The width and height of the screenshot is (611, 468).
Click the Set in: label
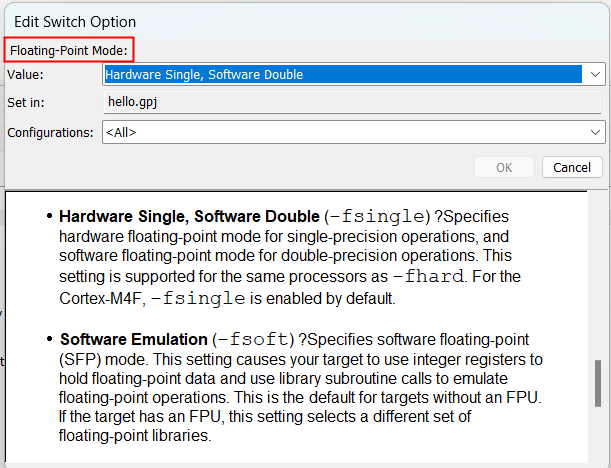point(26,102)
